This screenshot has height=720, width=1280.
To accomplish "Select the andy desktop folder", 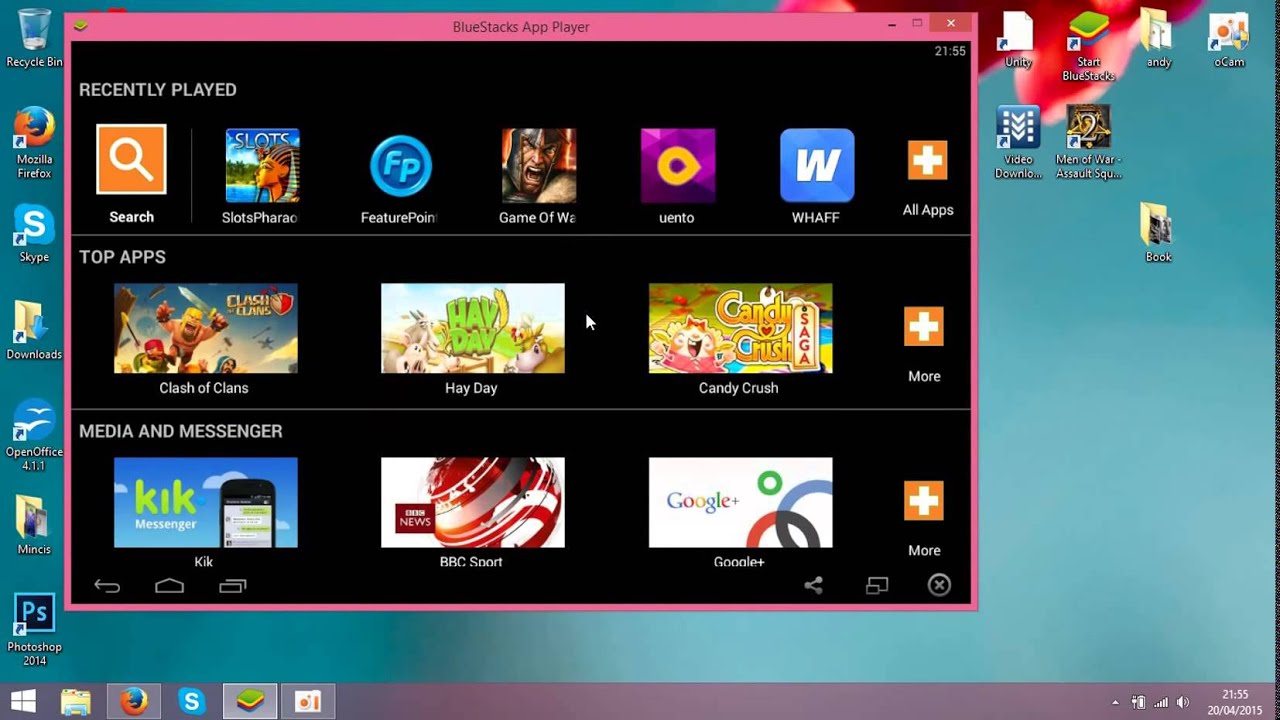I will [1158, 38].
